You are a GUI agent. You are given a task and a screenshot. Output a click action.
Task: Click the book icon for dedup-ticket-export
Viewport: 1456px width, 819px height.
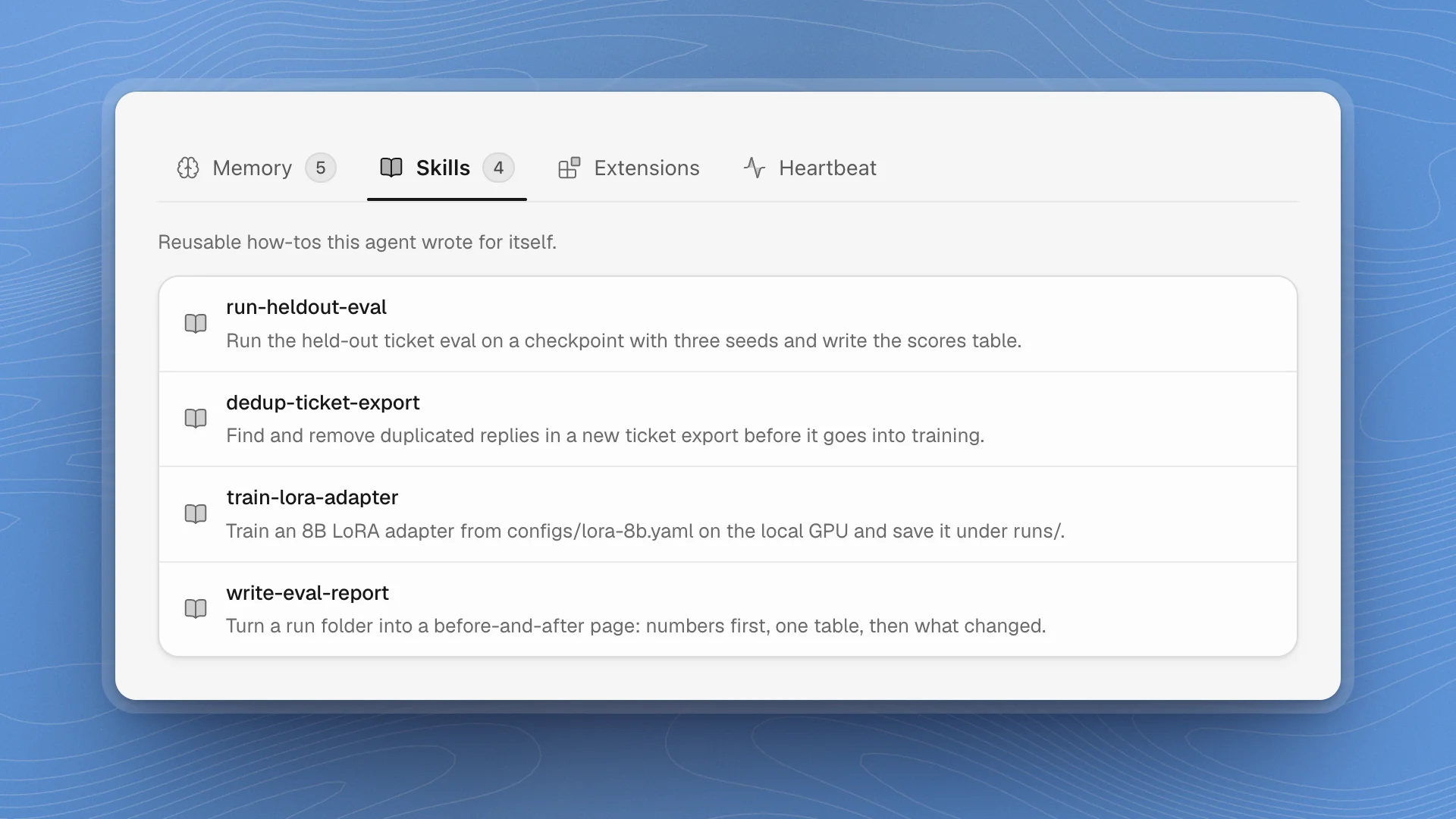(x=196, y=419)
